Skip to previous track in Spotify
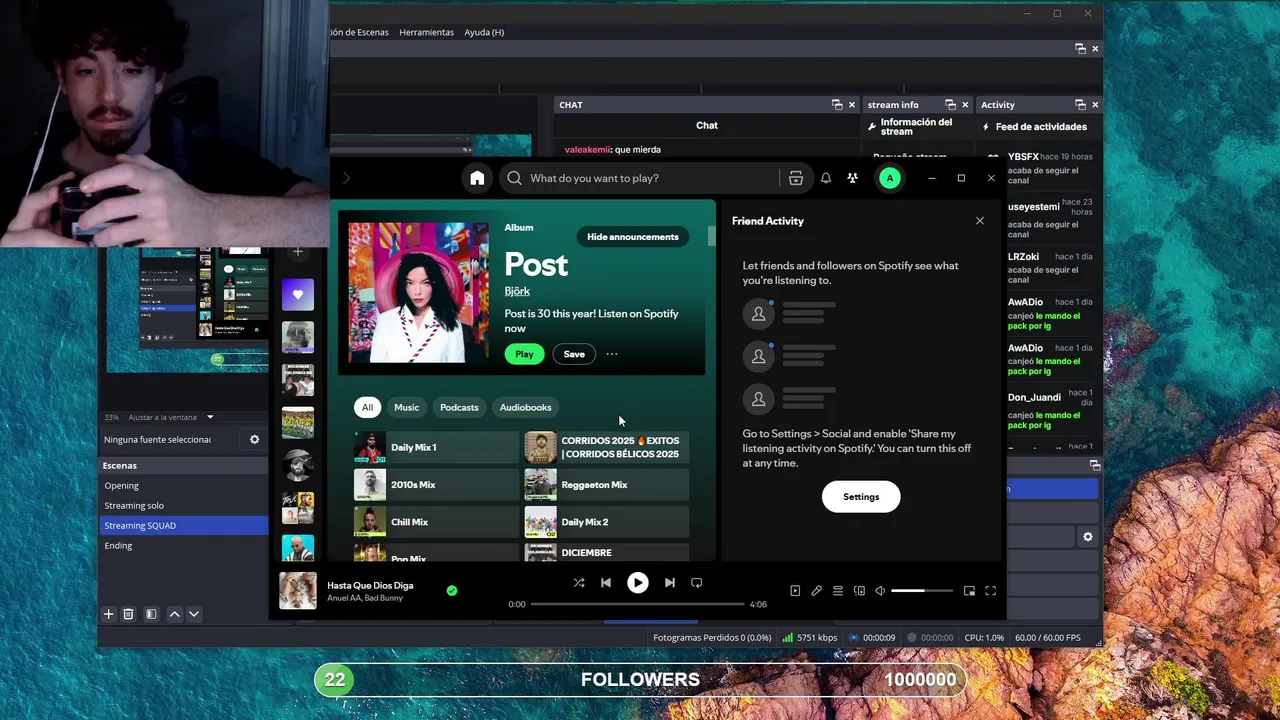This screenshot has height=720, width=1280. click(x=606, y=583)
